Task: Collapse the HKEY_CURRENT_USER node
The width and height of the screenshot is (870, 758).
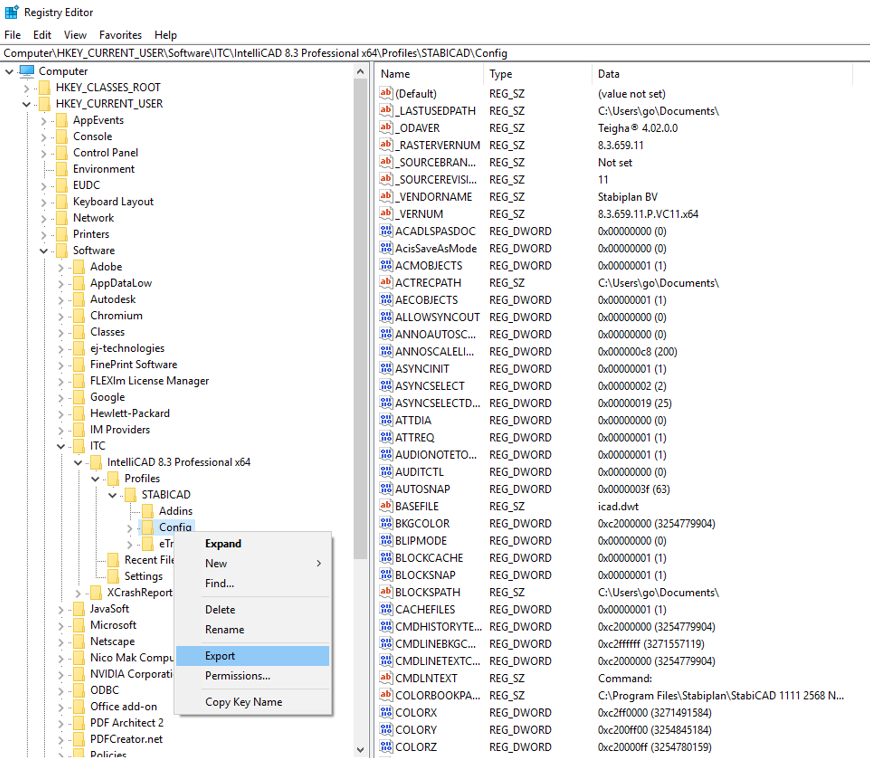Action: pos(26,104)
